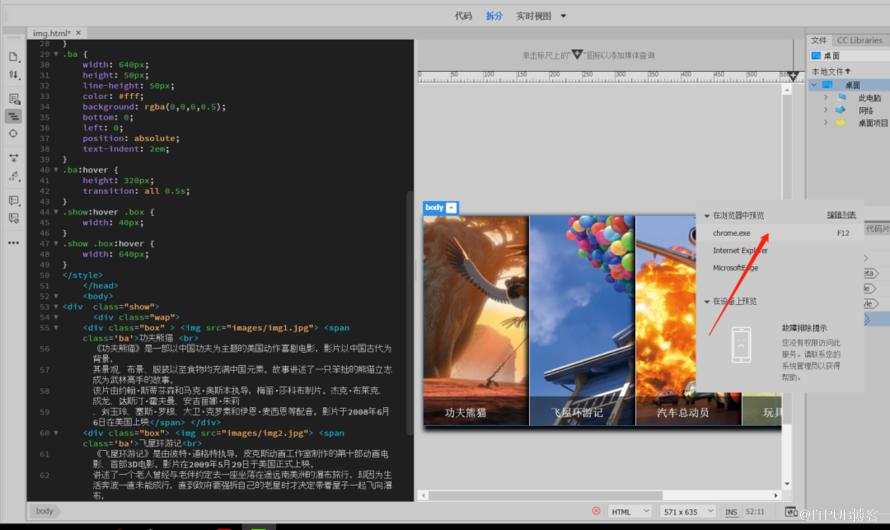Collapse the .show .box:hover rule at line 47

[x=56, y=244]
